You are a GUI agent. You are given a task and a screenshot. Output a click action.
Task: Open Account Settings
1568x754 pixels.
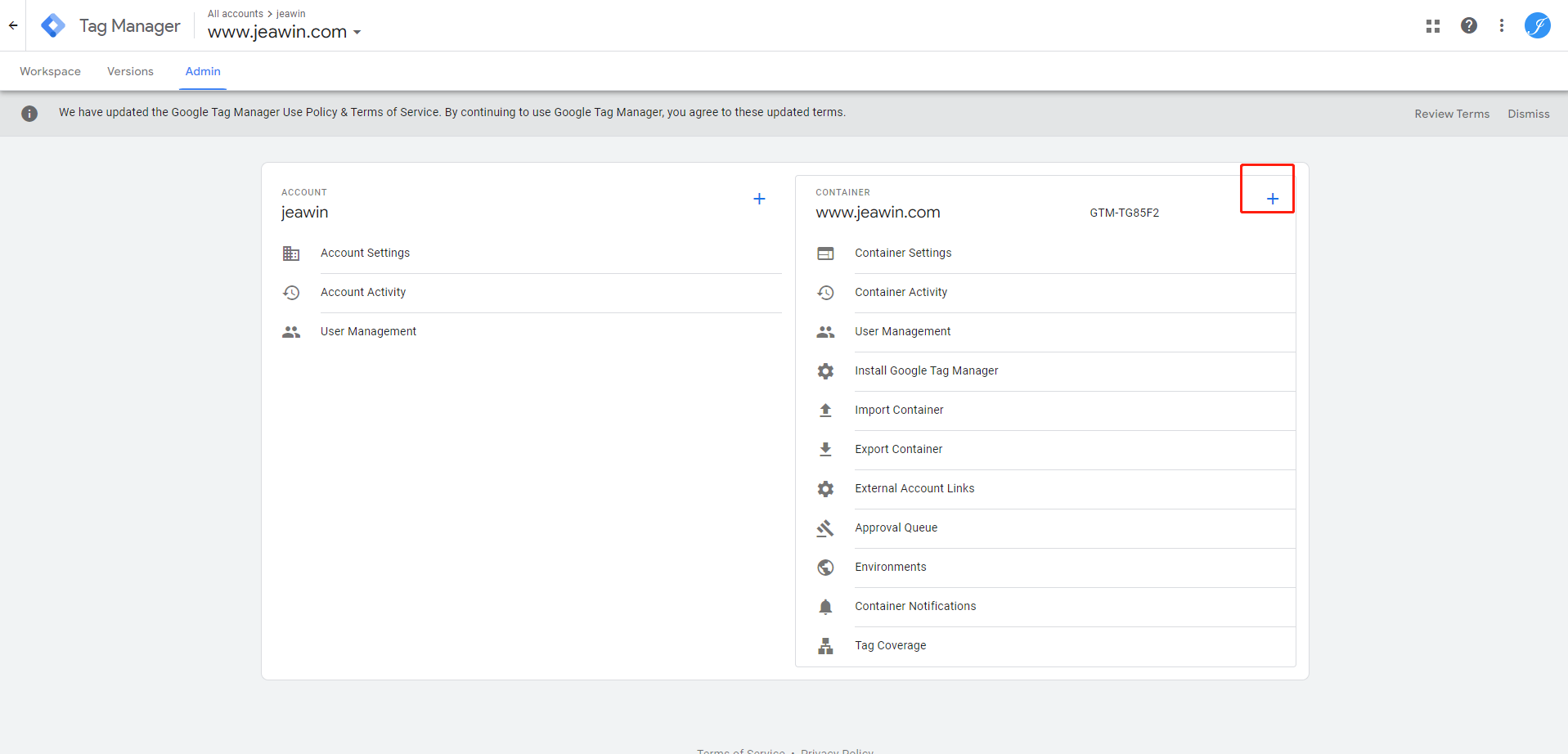(x=365, y=253)
